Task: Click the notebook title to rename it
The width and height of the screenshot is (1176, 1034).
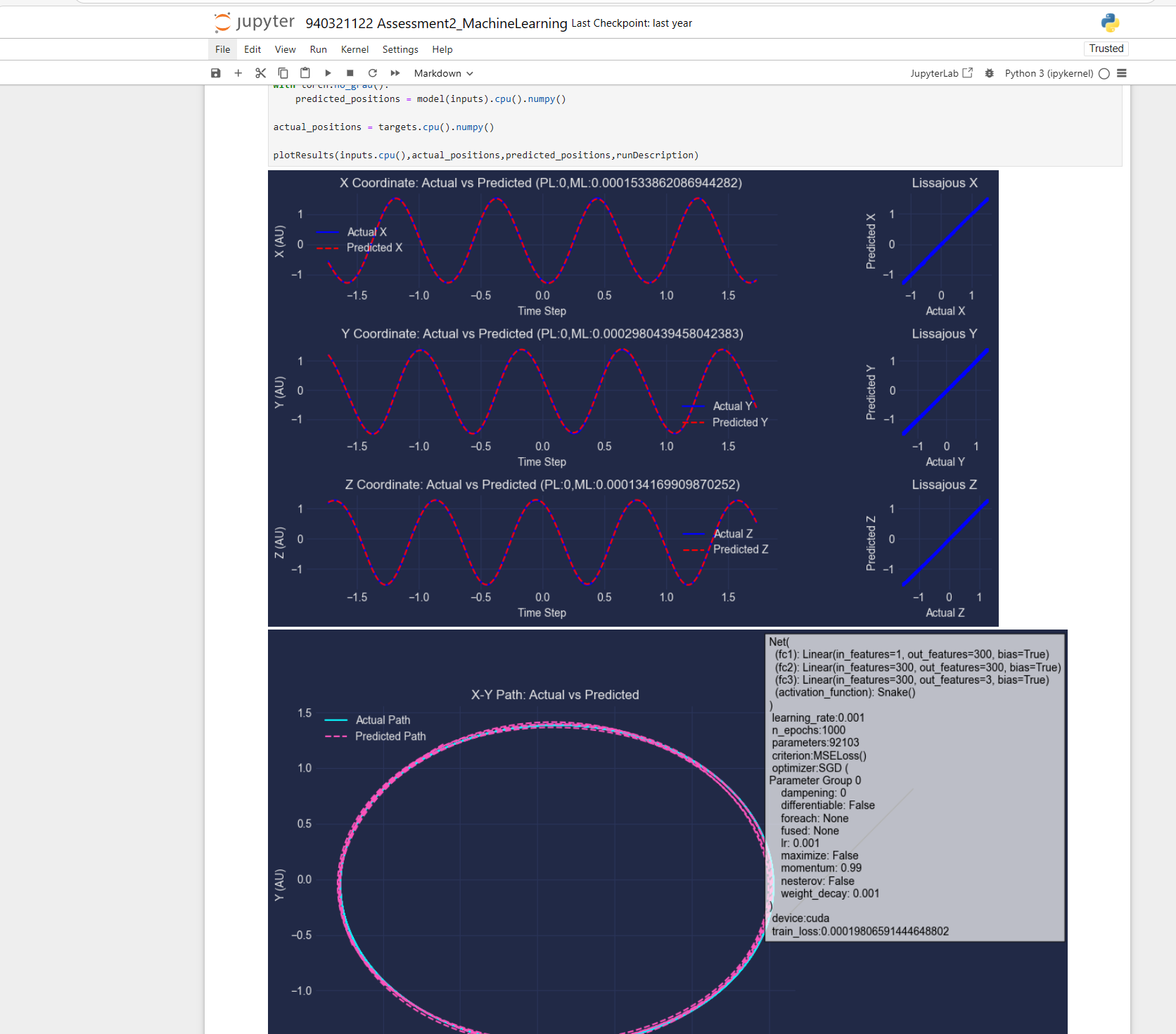Action: (435, 23)
